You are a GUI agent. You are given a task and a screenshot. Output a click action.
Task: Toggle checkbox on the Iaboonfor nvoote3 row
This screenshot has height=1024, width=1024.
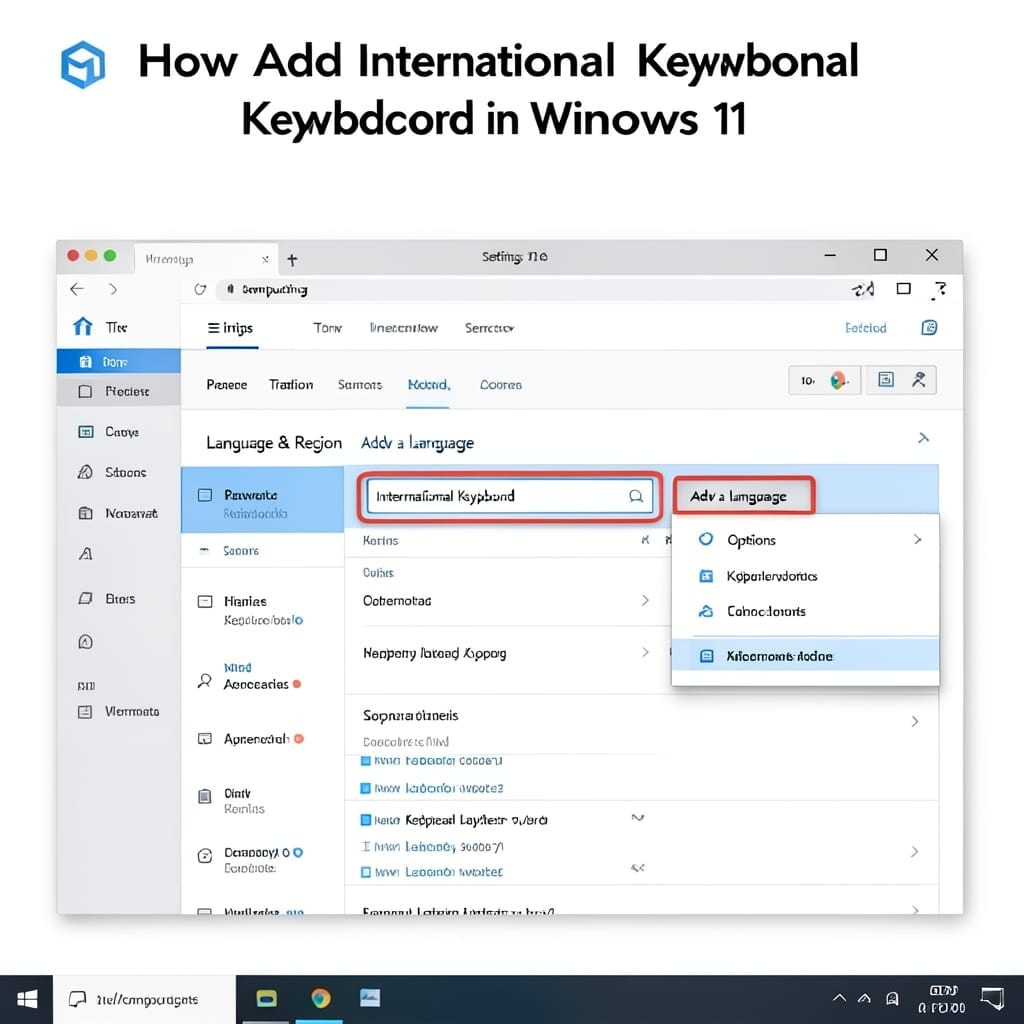coord(366,788)
